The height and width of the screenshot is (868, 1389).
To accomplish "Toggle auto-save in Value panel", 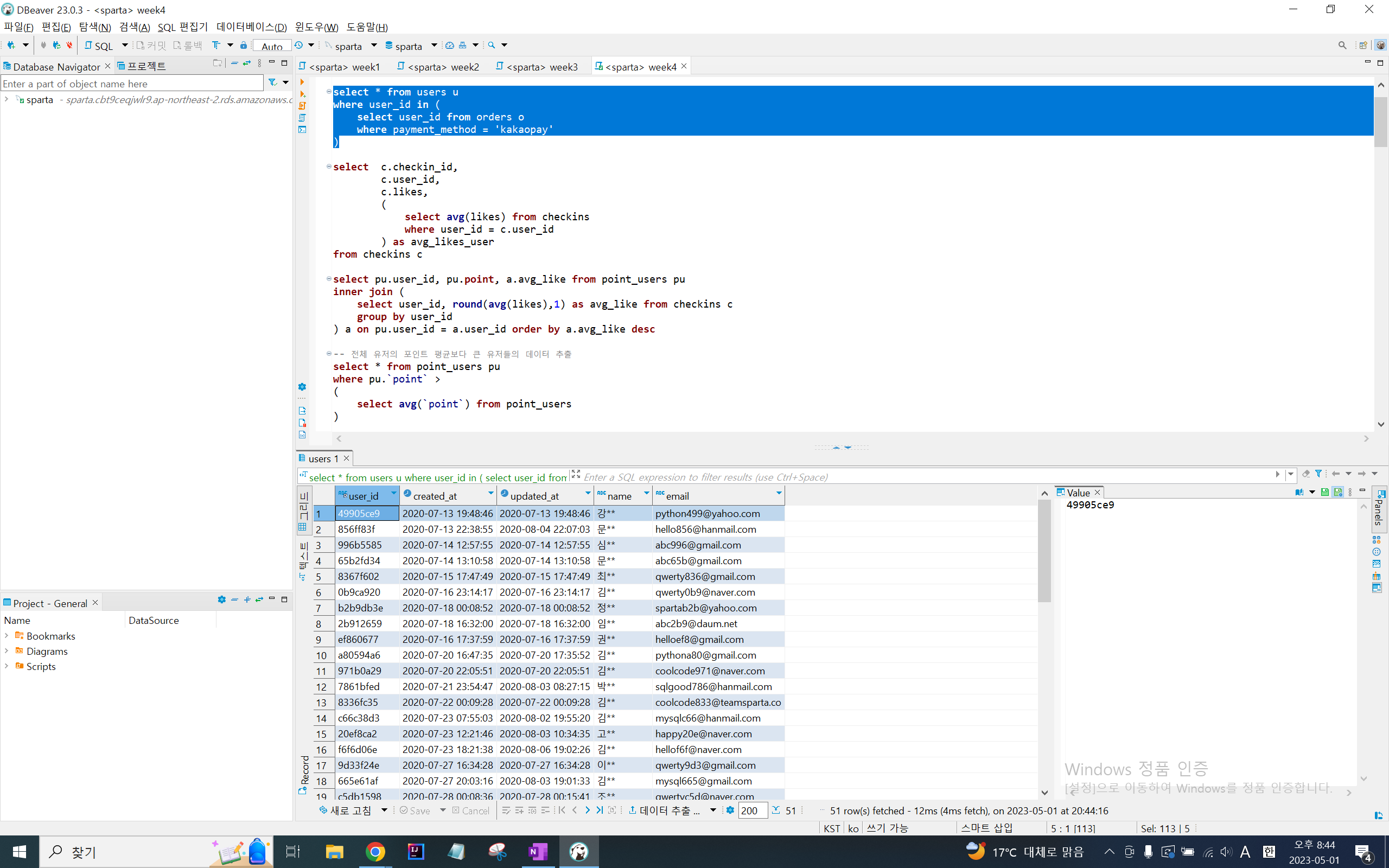I will pos(1338,492).
